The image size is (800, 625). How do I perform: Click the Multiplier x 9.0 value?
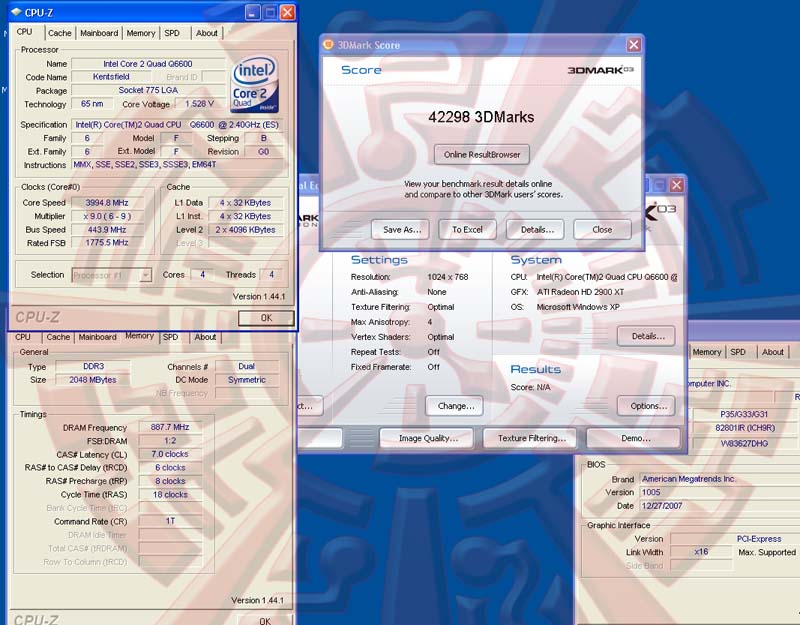point(107,216)
